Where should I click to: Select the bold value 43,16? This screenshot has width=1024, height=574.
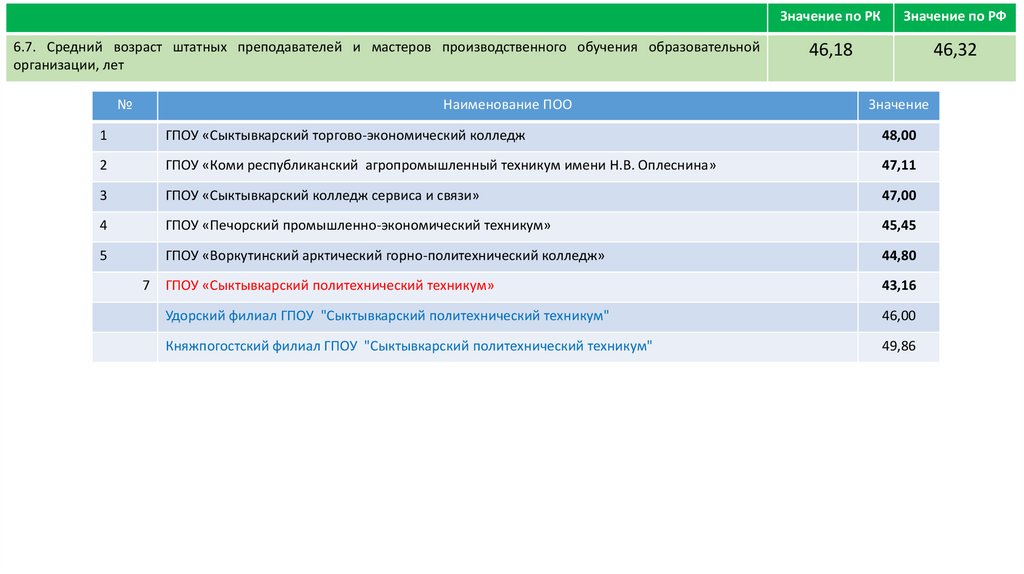(898, 285)
